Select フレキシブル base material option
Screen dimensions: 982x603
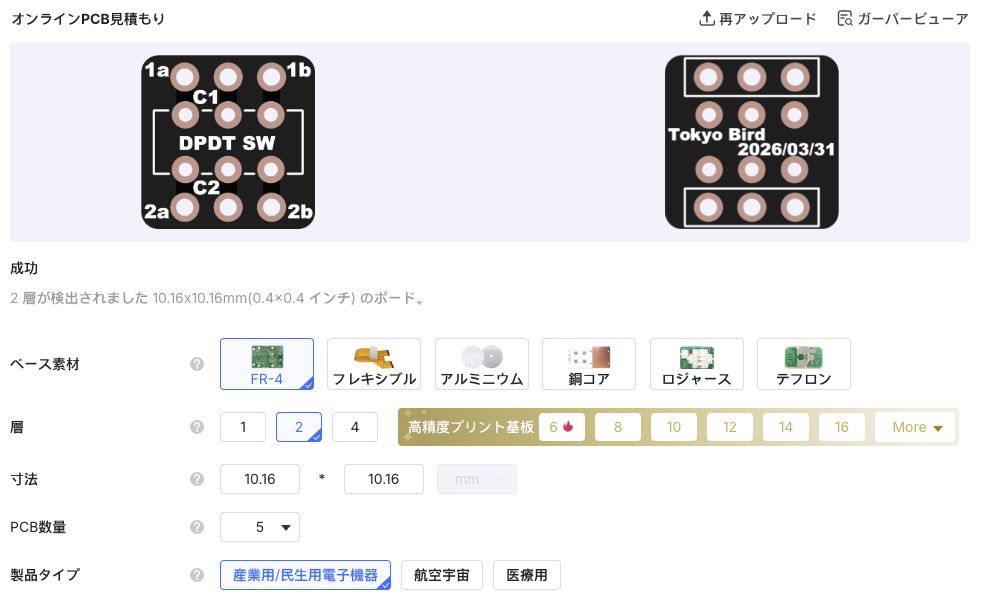(374, 364)
